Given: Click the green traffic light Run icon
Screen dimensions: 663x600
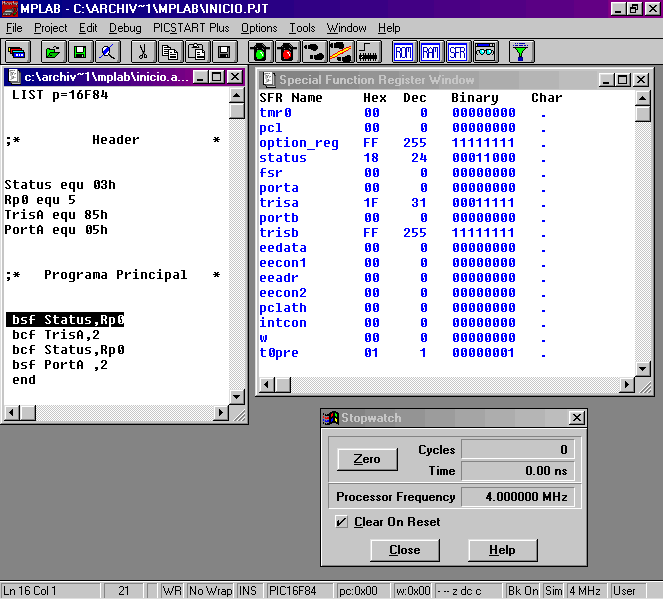Looking at the screenshot, I should (260, 51).
